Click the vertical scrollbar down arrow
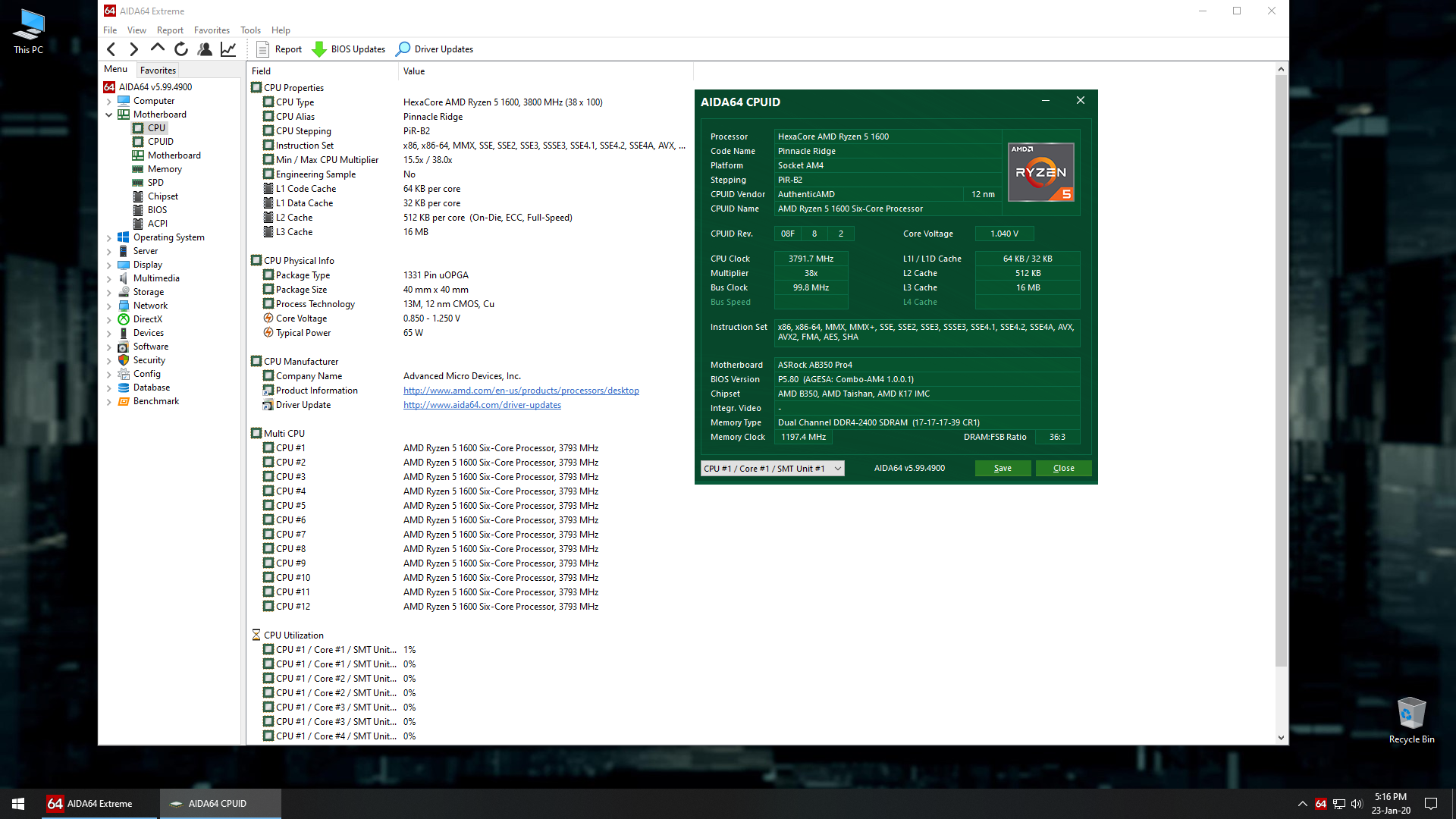 [1281, 738]
